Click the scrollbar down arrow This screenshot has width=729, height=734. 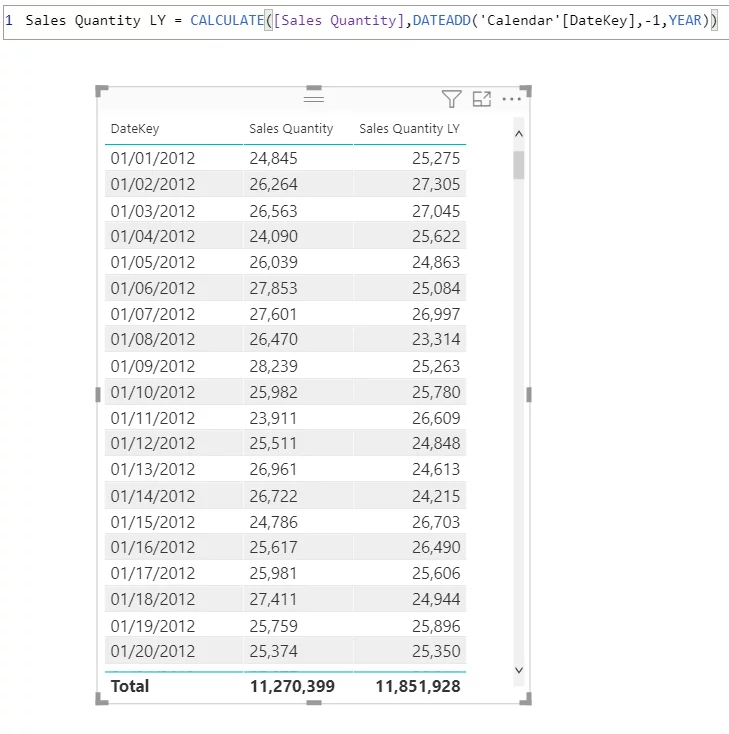point(519,670)
